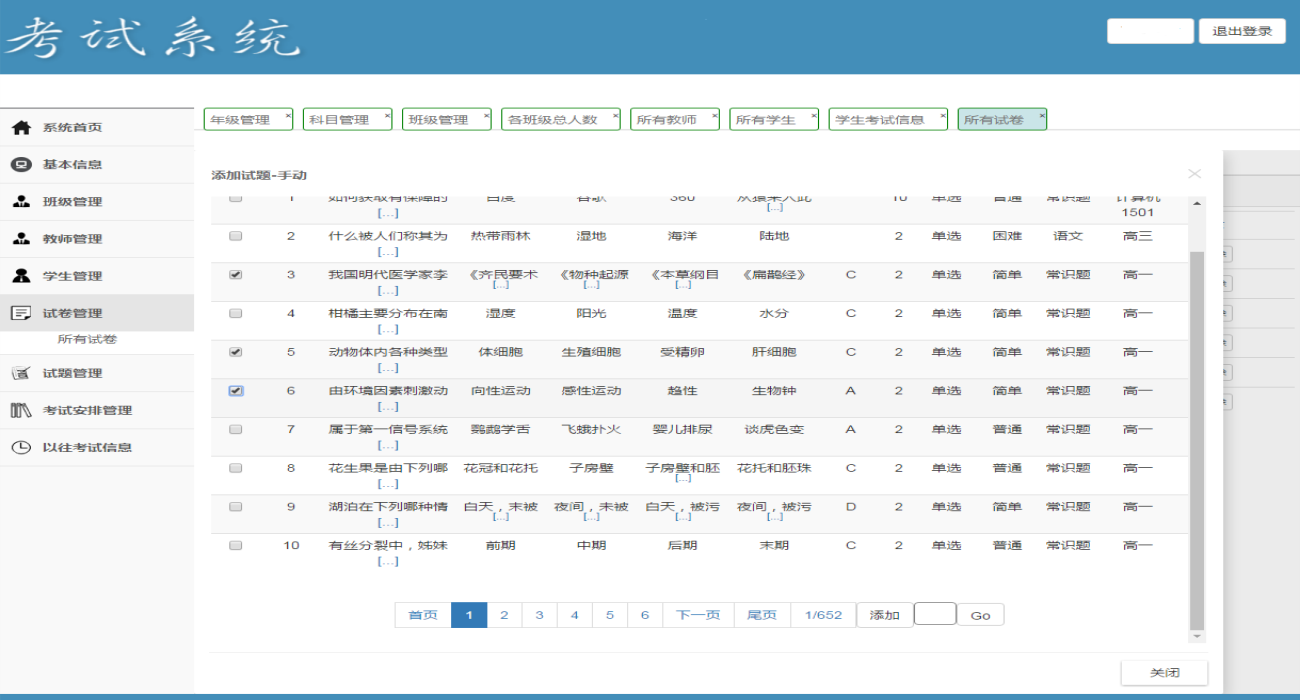The image size is (1300, 700).
Task: Open 所有试卷 submenu item in sidebar
Action: point(87,340)
